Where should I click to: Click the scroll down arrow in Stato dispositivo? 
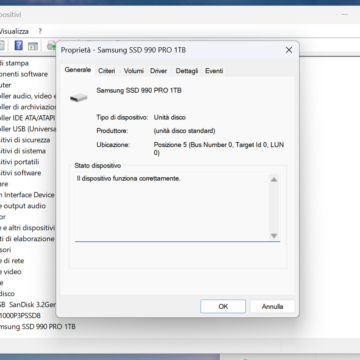click(274, 236)
